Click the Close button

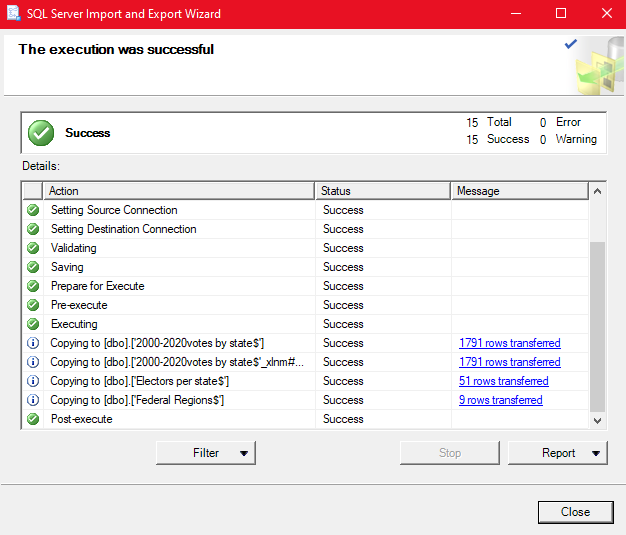click(x=575, y=512)
